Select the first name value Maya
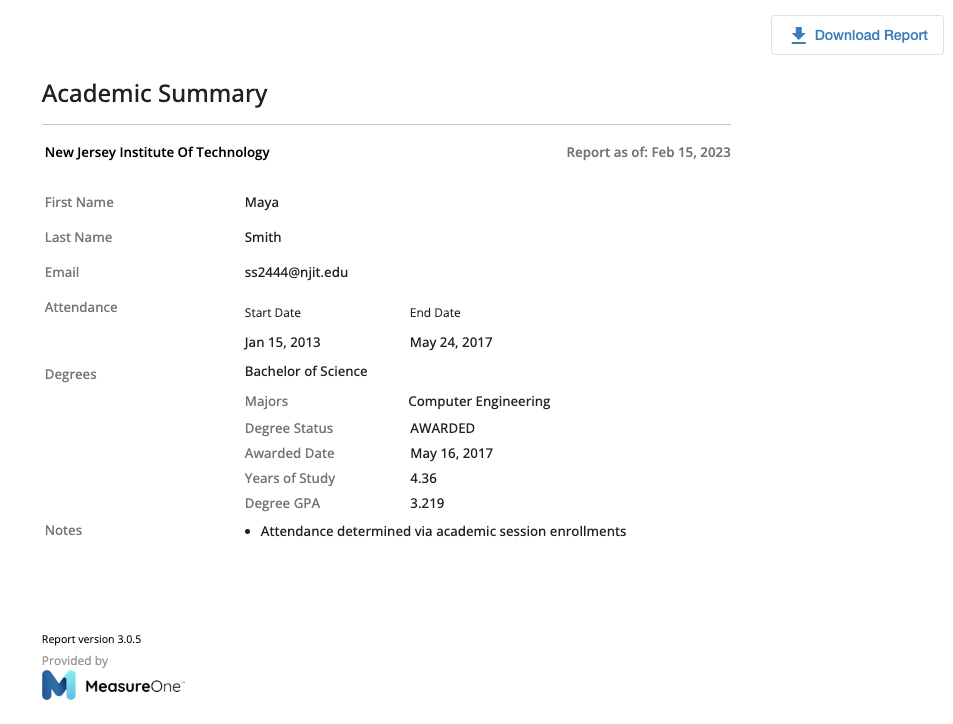The height and width of the screenshot is (724, 953). tap(261, 202)
